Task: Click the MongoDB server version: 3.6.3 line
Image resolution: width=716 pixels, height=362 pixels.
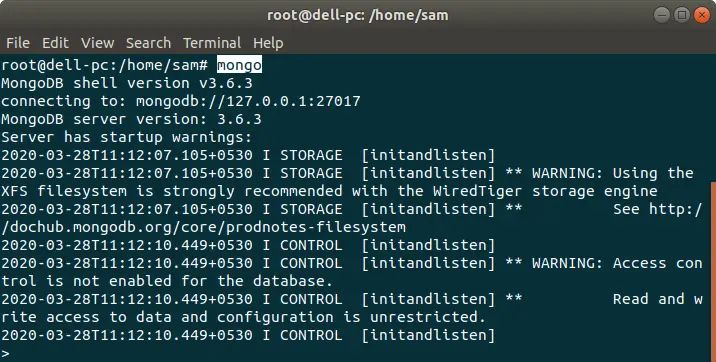Action: tap(132, 119)
